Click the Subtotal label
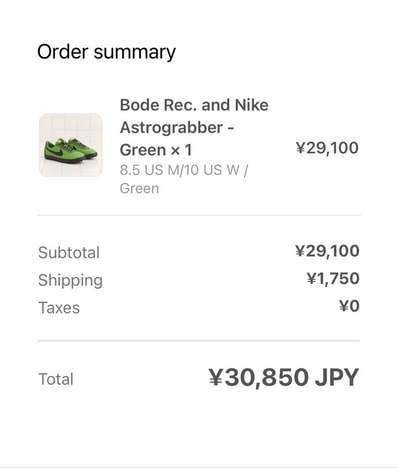The image size is (398, 468). tap(69, 252)
